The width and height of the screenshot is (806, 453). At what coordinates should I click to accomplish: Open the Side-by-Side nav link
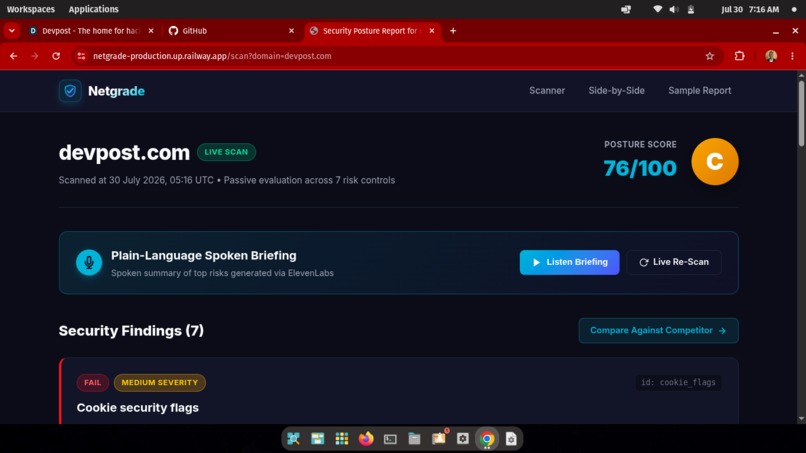pyautogui.click(x=616, y=90)
